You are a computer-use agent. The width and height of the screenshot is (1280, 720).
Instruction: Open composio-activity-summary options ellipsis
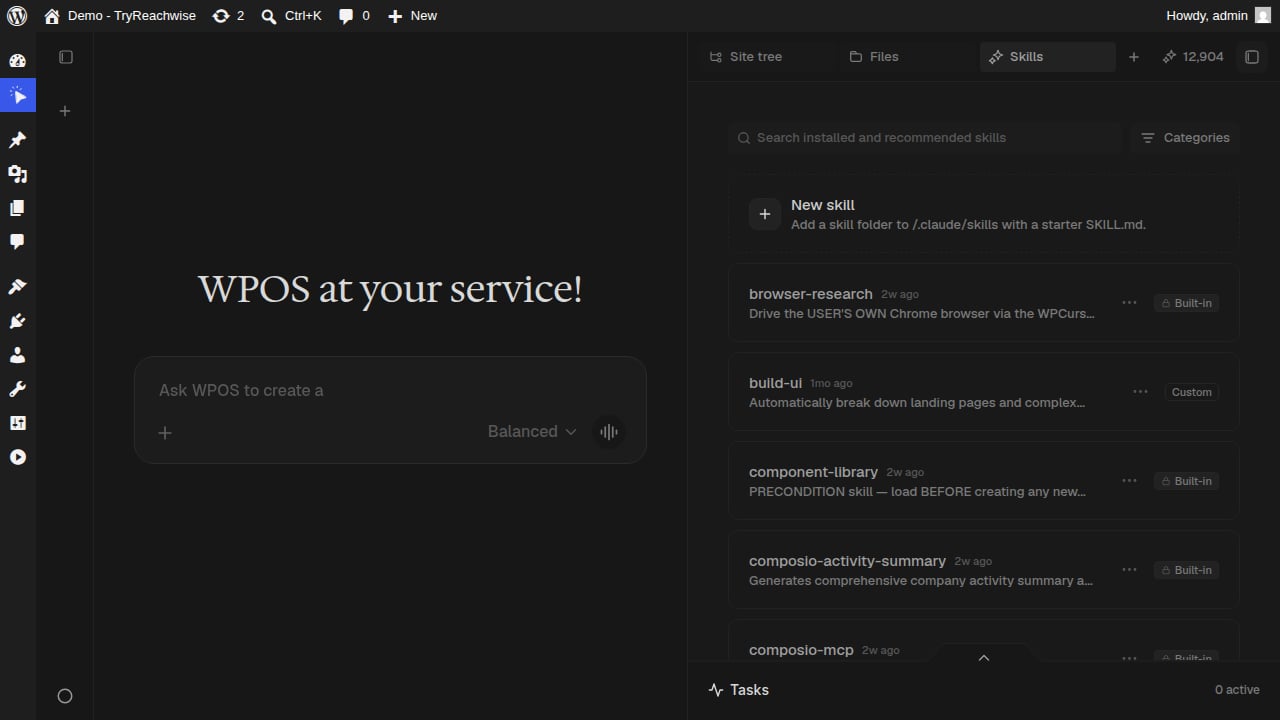click(1129, 570)
